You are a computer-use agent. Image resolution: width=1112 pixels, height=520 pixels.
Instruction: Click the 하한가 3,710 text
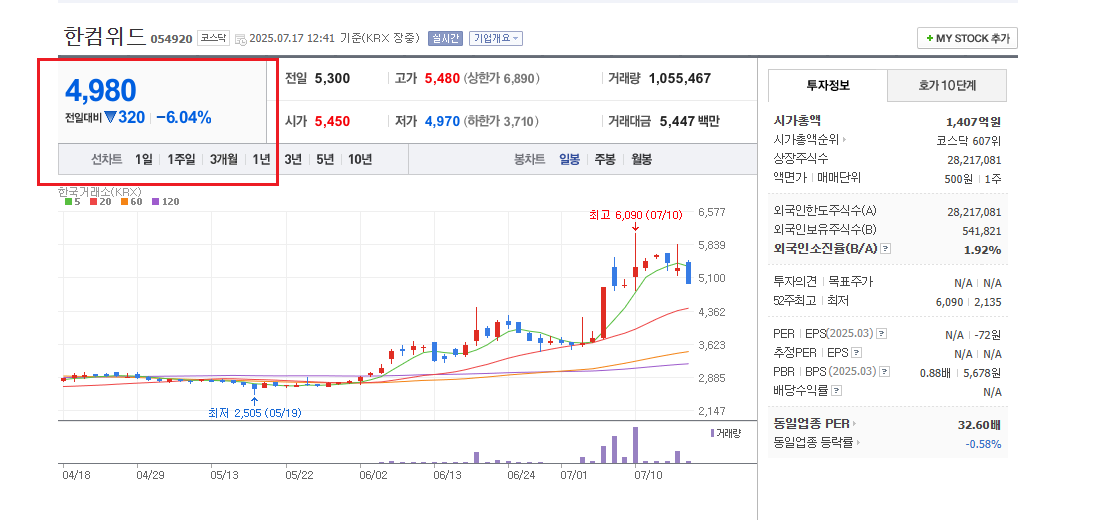click(501, 121)
